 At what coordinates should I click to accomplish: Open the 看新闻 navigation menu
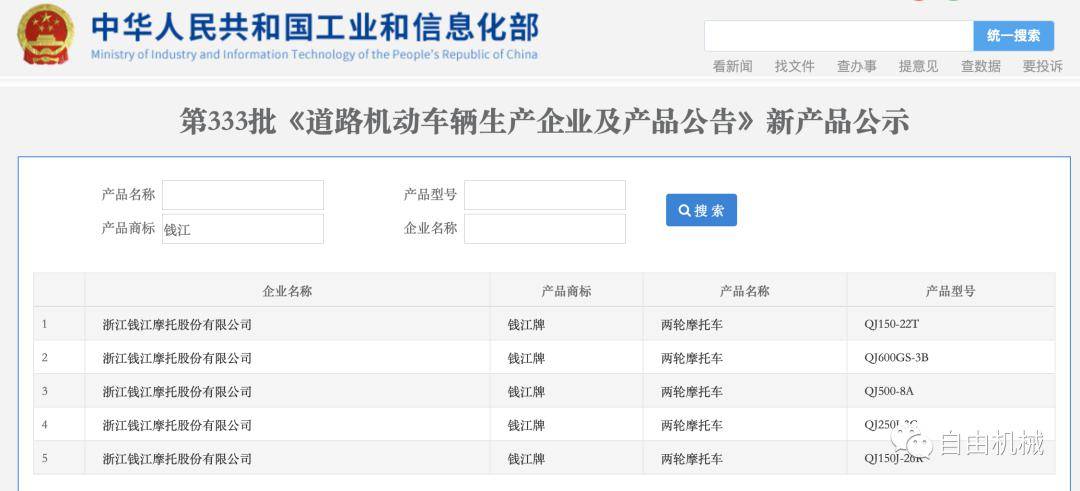[732, 66]
